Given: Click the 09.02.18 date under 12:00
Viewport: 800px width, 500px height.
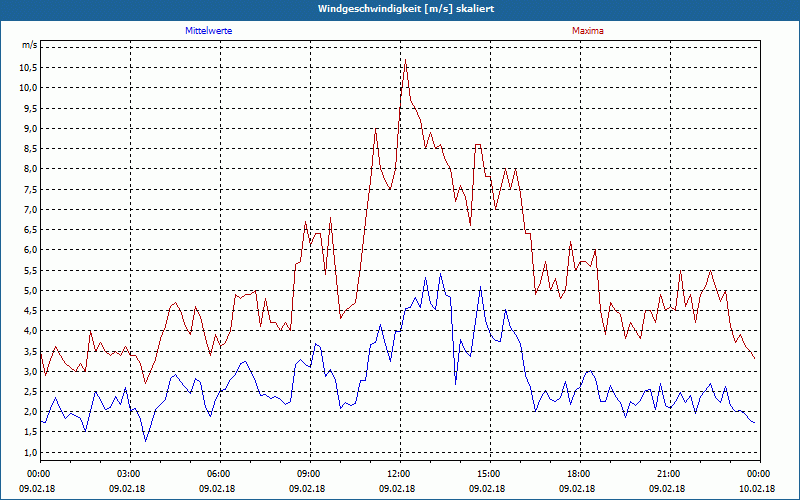Looking at the screenshot, I should pyautogui.click(x=397, y=489).
